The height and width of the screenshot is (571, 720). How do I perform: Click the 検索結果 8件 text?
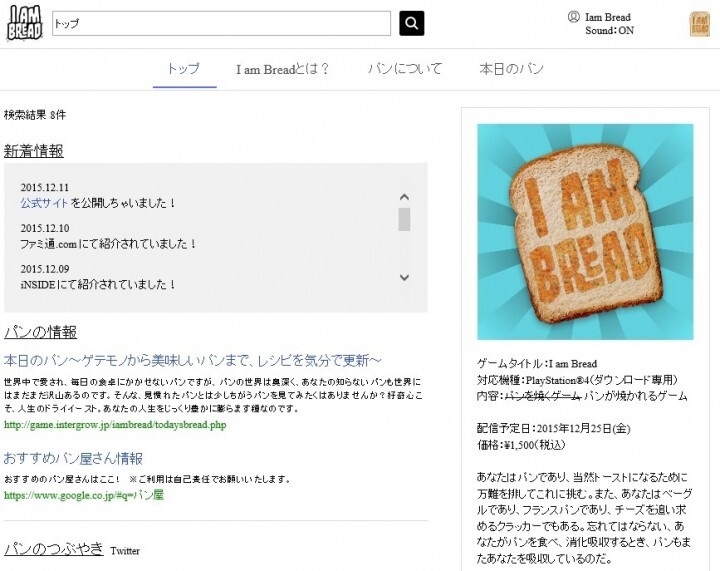[x=35, y=115]
